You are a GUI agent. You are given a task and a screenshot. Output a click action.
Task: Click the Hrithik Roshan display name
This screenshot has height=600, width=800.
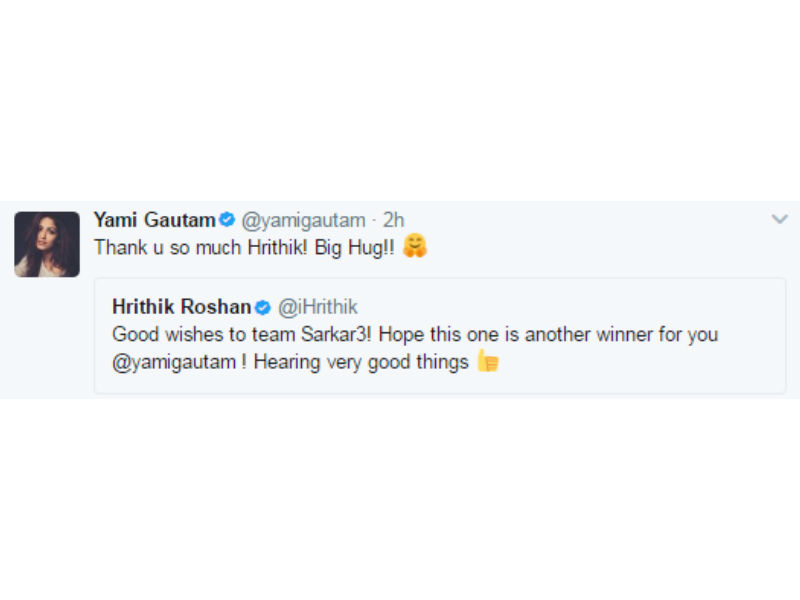coord(181,306)
